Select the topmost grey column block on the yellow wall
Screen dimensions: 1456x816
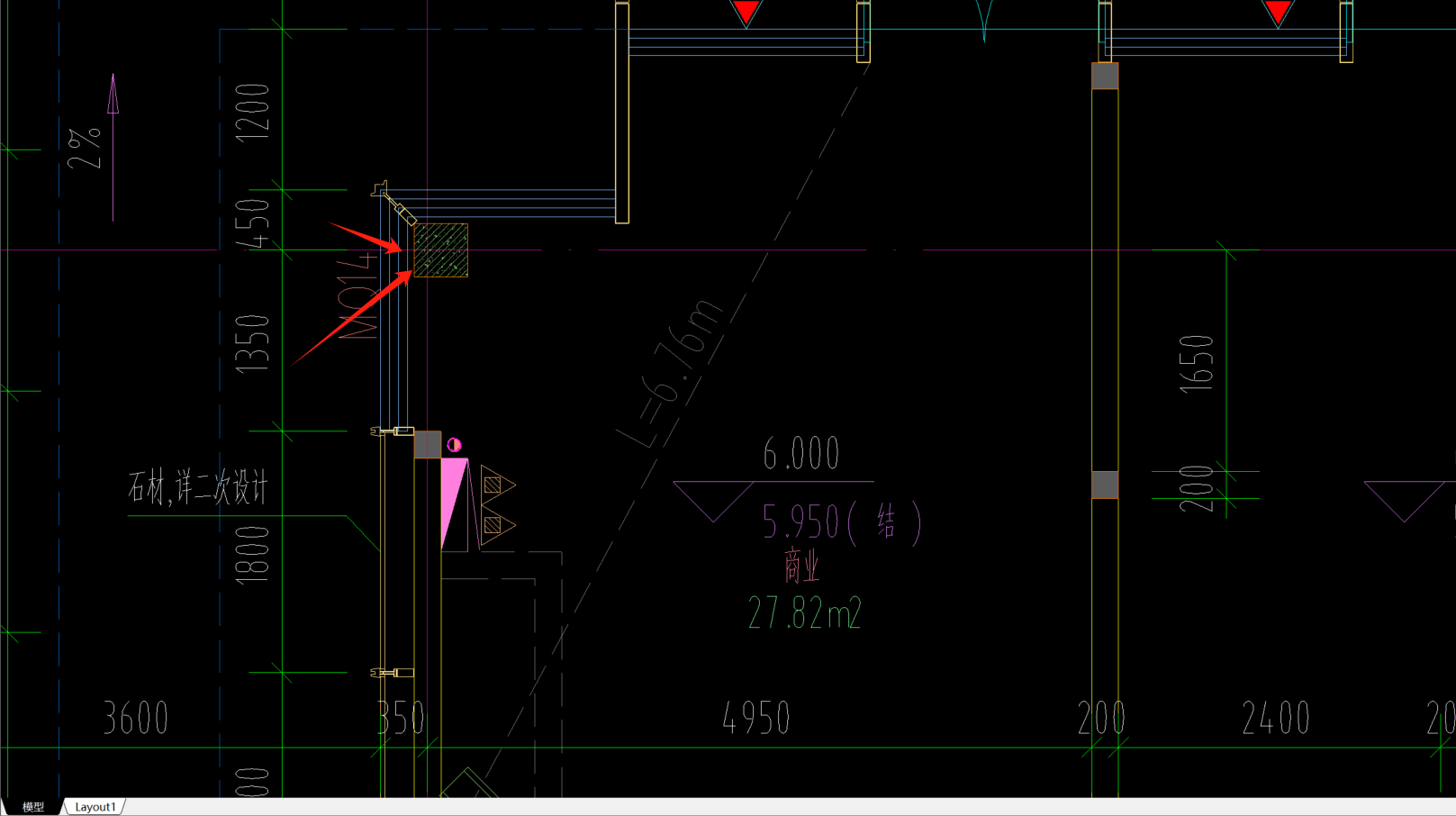pos(1105,76)
